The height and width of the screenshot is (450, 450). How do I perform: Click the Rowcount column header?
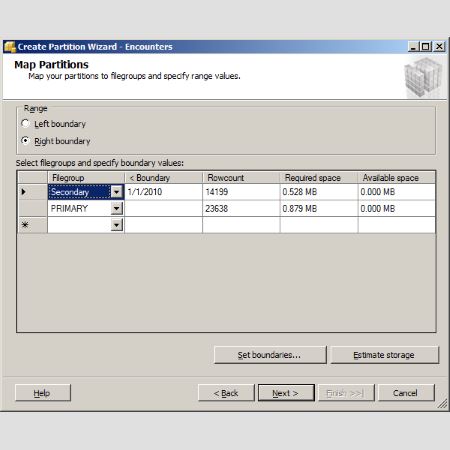tap(241, 178)
